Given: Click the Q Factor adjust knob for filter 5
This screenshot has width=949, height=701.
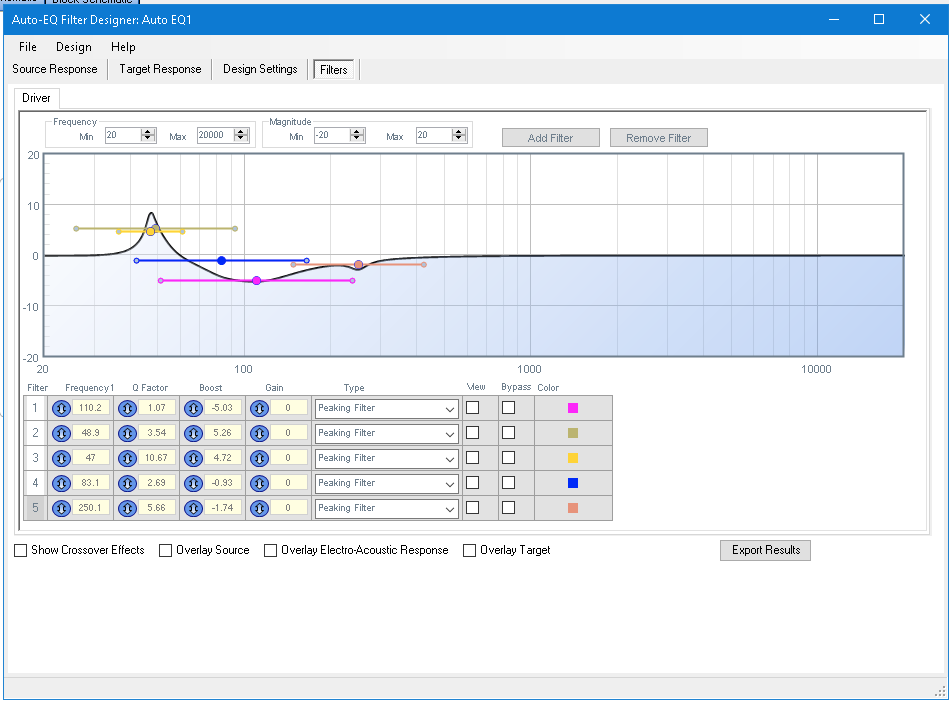Looking at the screenshot, I should pyautogui.click(x=127, y=508).
